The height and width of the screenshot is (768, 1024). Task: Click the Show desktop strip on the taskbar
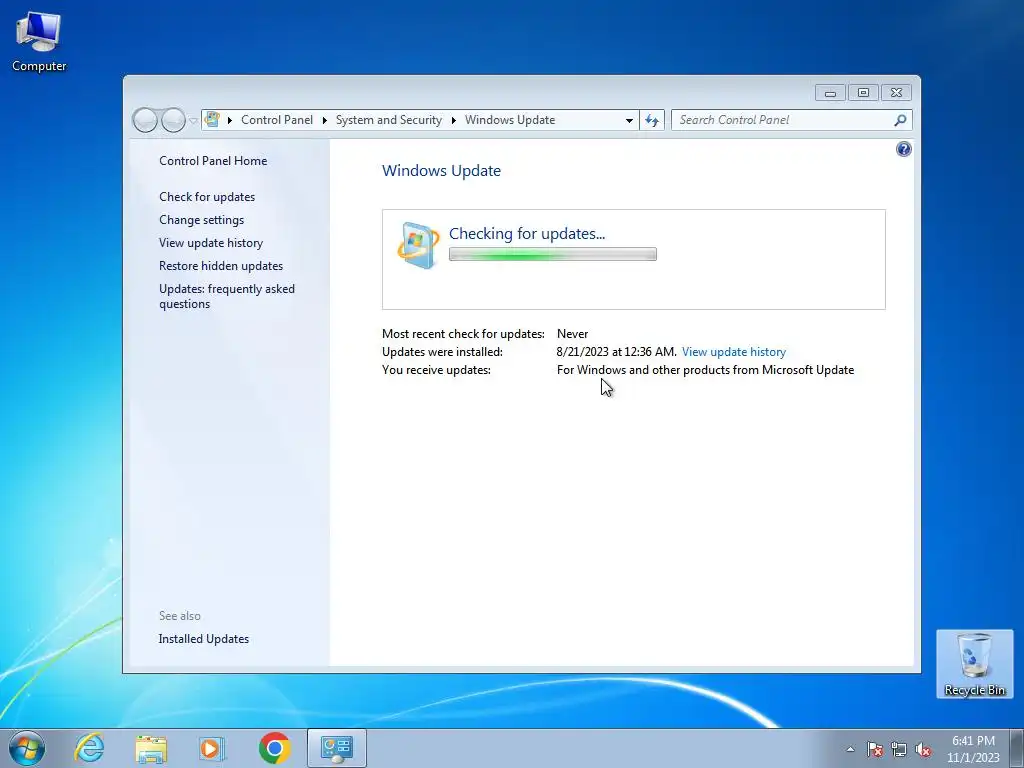click(x=1017, y=748)
